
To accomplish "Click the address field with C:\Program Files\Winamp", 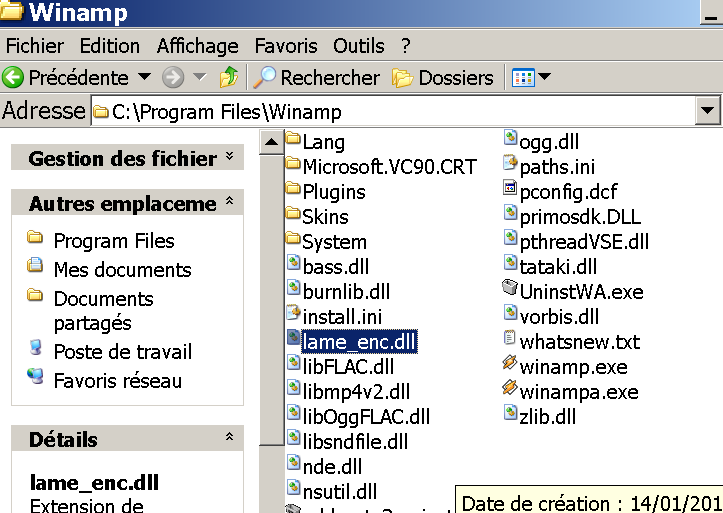I will pos(393,111).
